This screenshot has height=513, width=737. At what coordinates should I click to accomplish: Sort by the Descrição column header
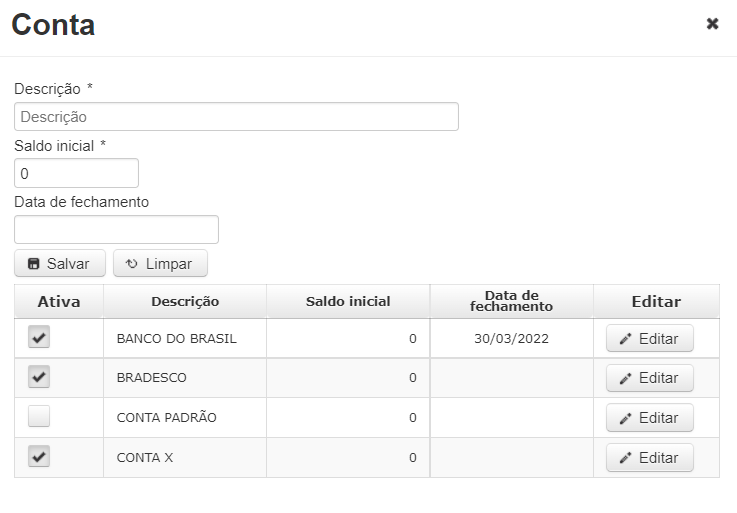pos(185,301)
